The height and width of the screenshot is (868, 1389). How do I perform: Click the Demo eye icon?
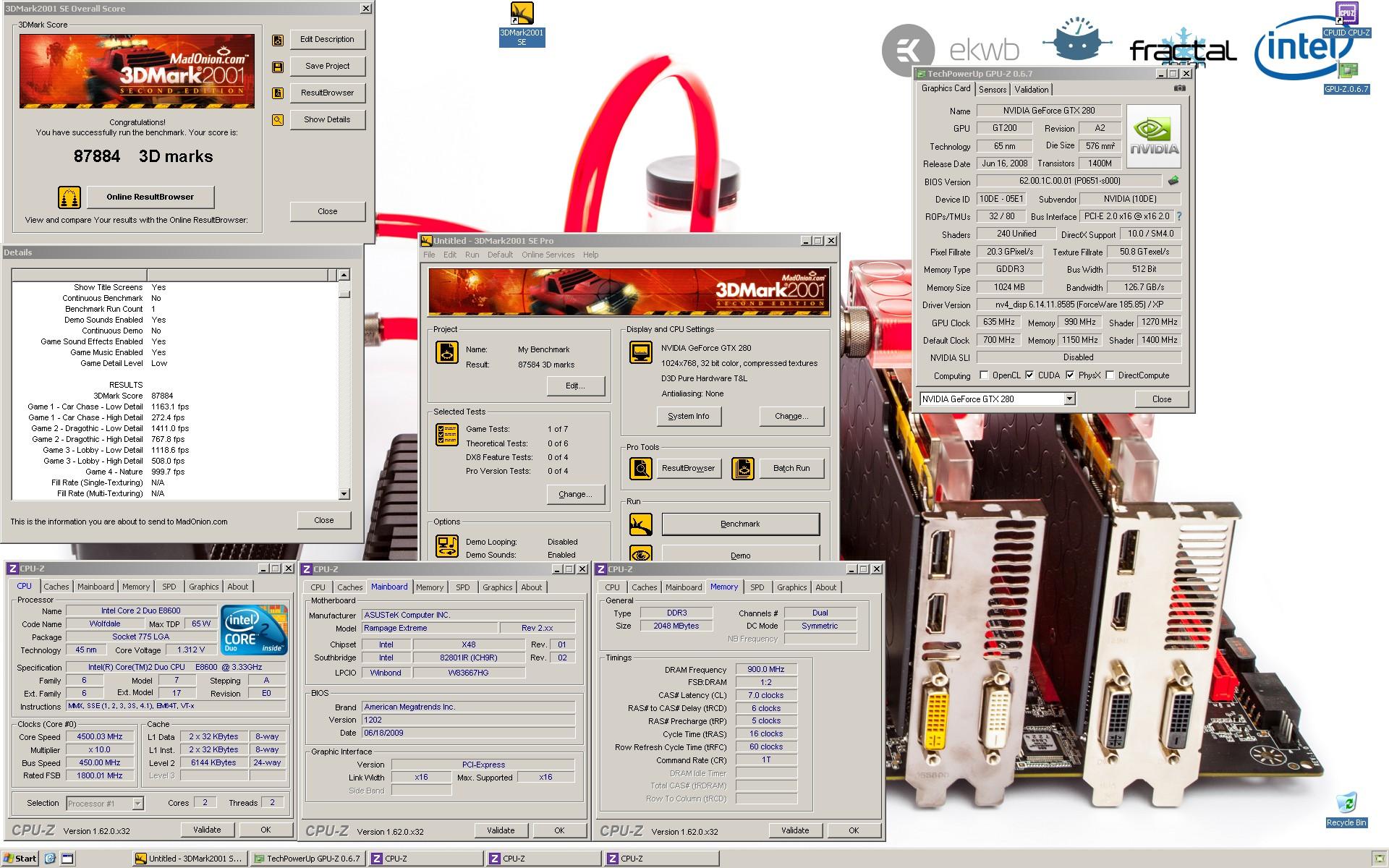click(641, 553)
